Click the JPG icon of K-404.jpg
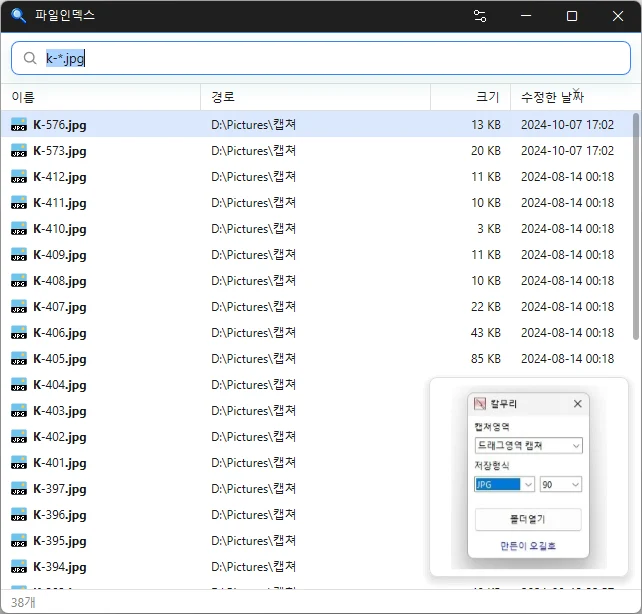The width and height of the screenshot is (642, 614). [x=19, y=384]
